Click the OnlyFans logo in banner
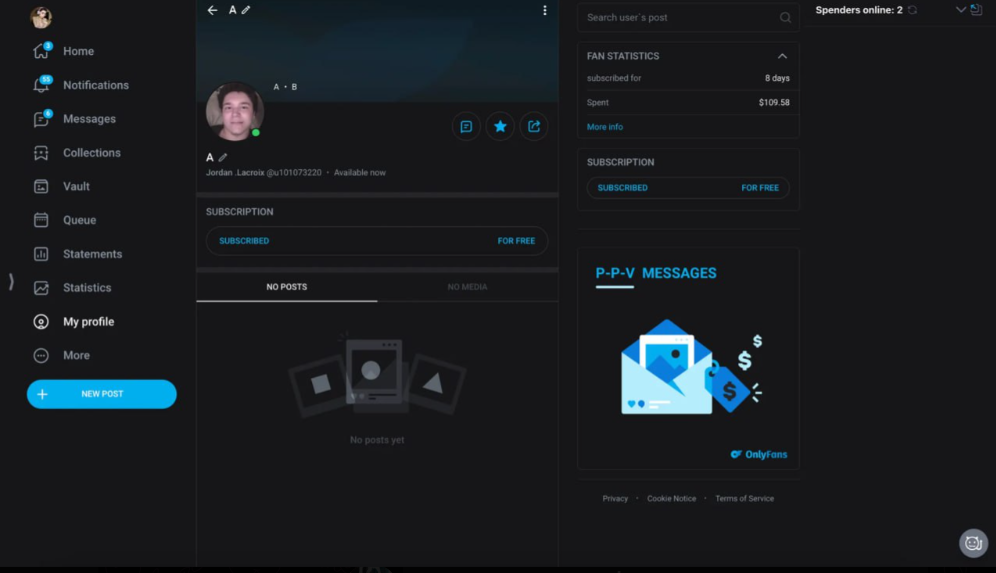The height and width of the screenshot is (573, 996). click(x=758, y=454)
